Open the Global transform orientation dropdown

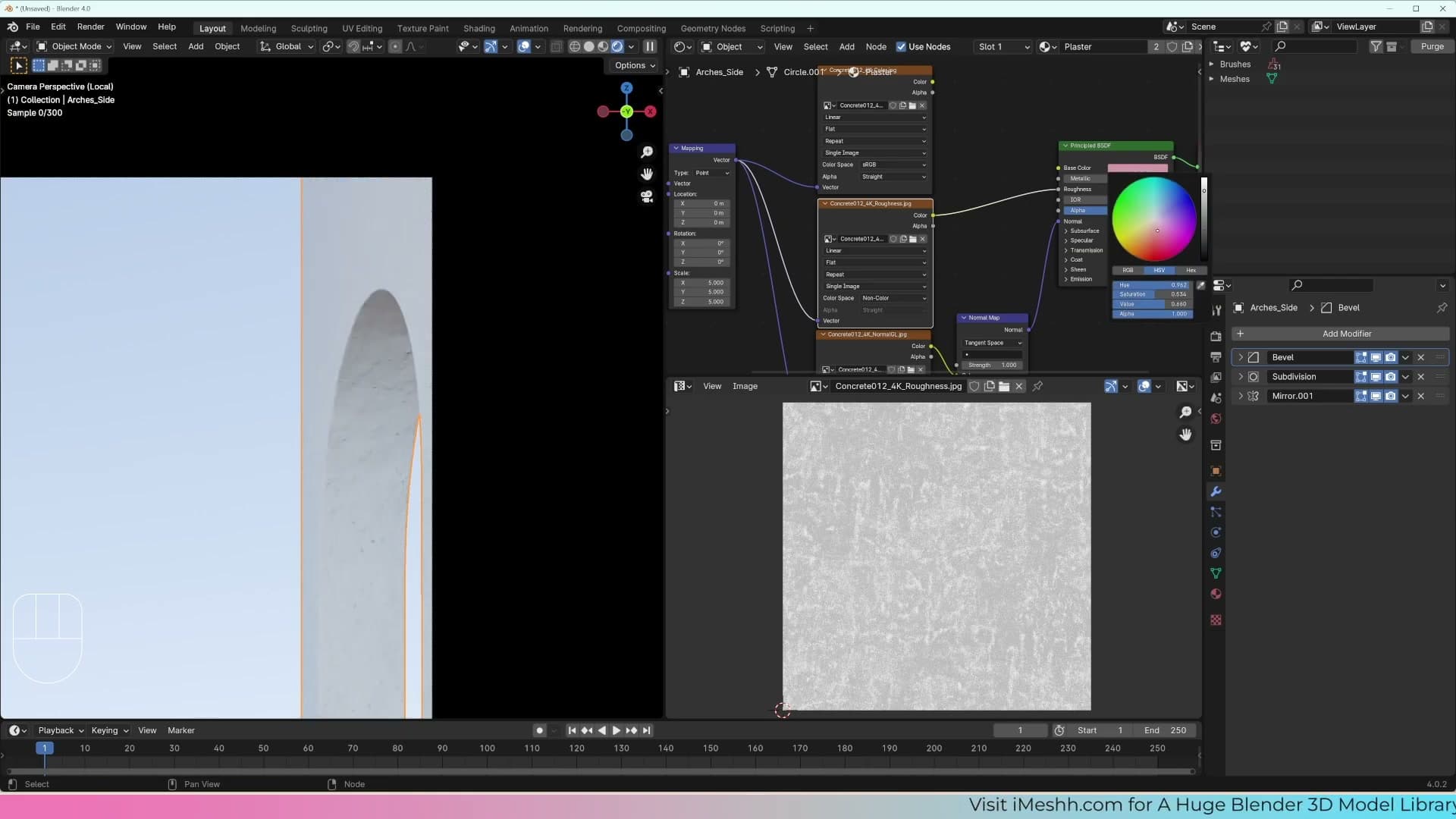coord(287,47)
